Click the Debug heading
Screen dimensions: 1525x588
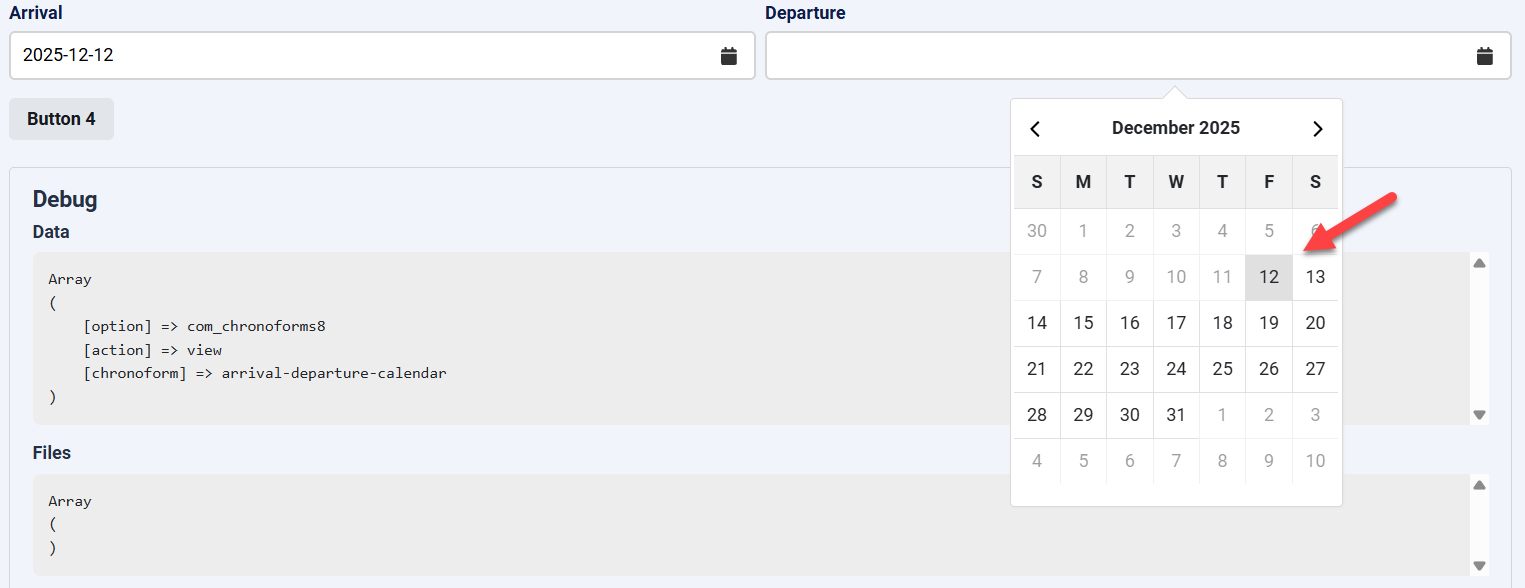point(64,199)
